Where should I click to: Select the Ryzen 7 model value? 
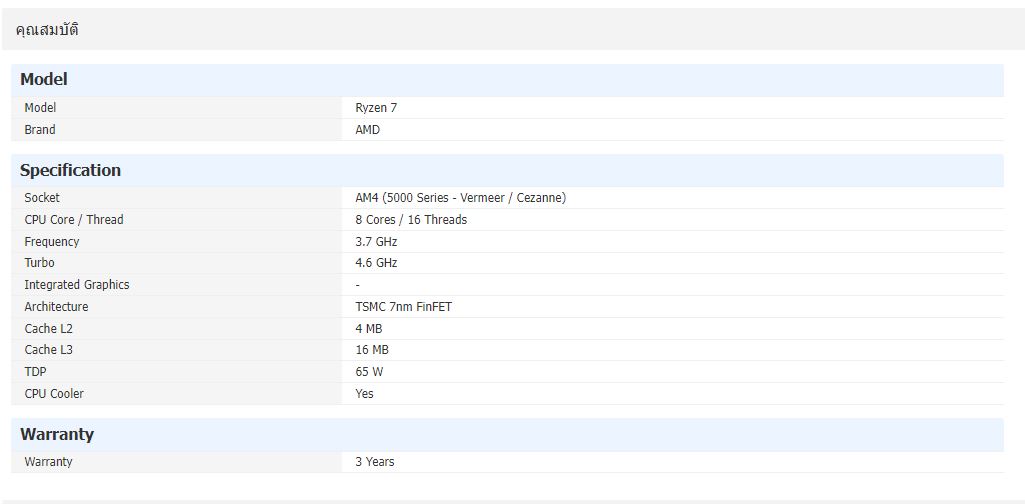(376, 108)
